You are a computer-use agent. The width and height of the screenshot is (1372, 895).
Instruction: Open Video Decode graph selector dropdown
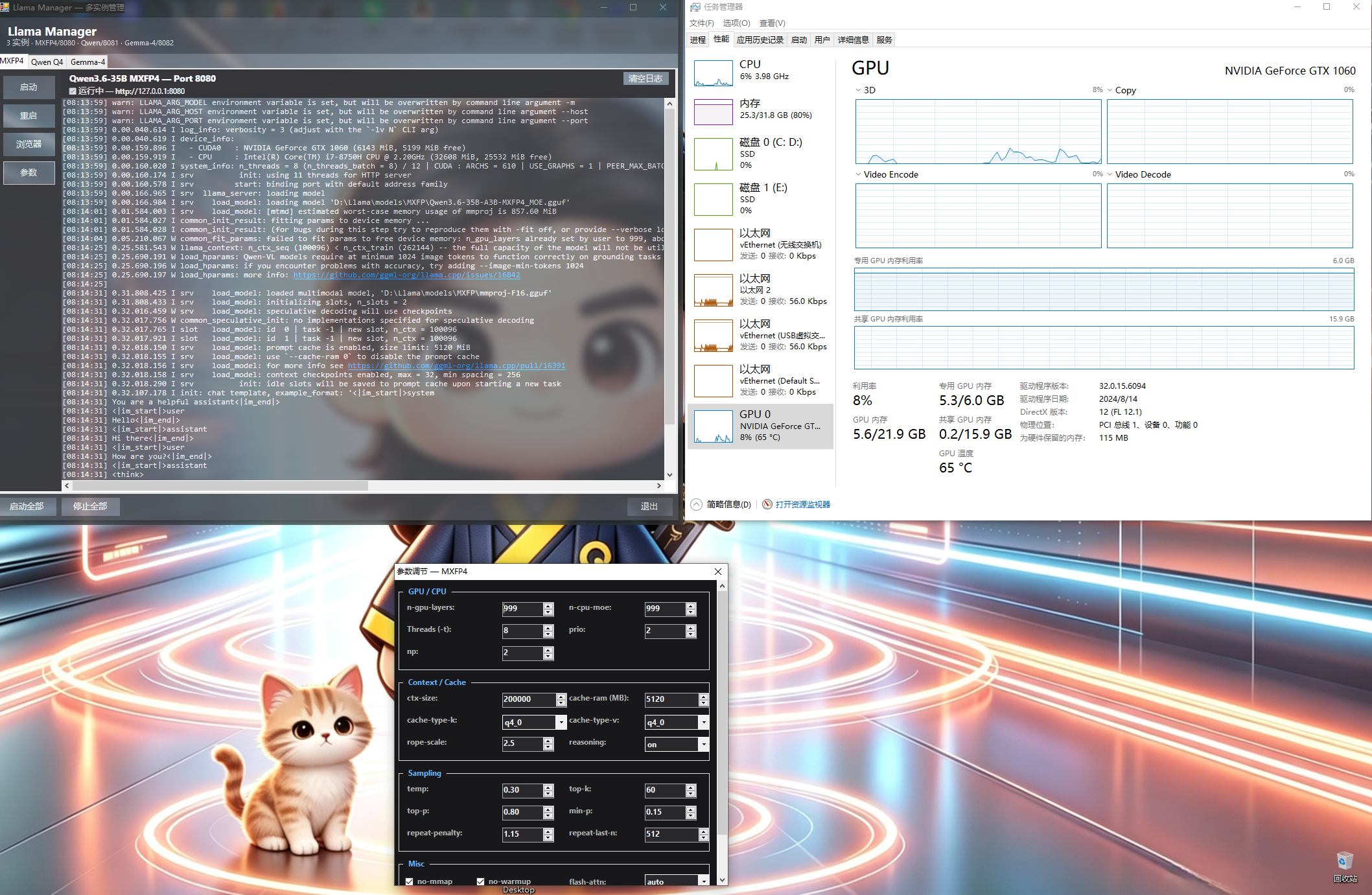click(x=1110, y=174)
